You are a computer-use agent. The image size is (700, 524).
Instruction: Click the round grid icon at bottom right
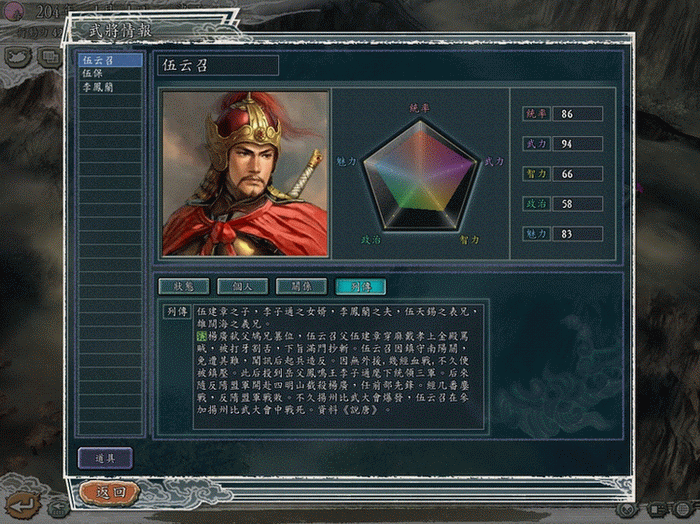point(683,509)
